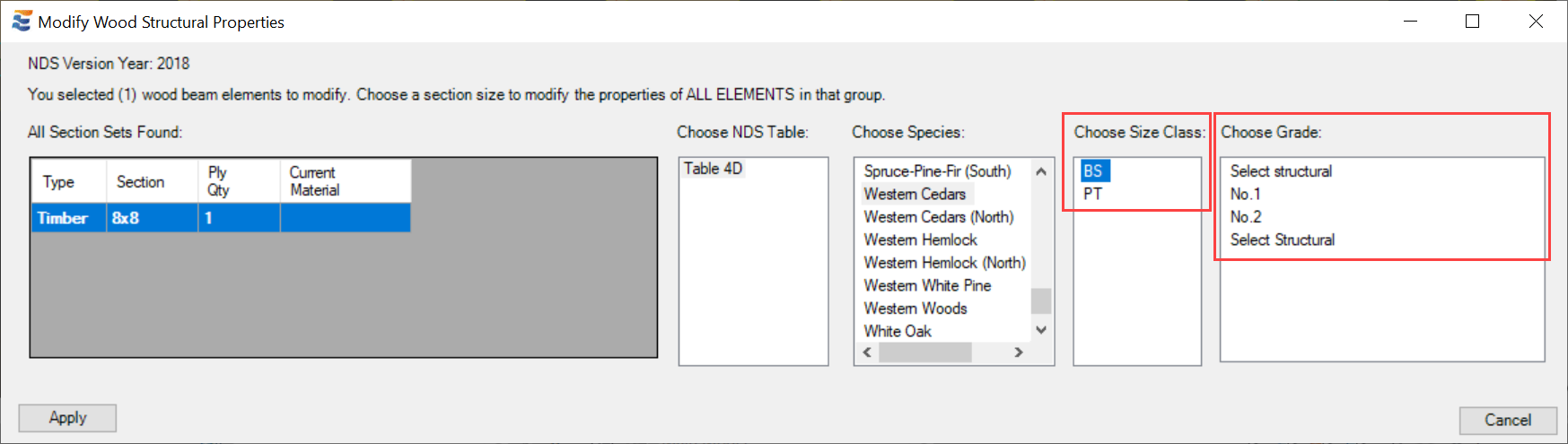Click species horizontal scroll right arrow
This screenshot has width=1568, height=444.
pyautogui.click(x=1019, y=353)
